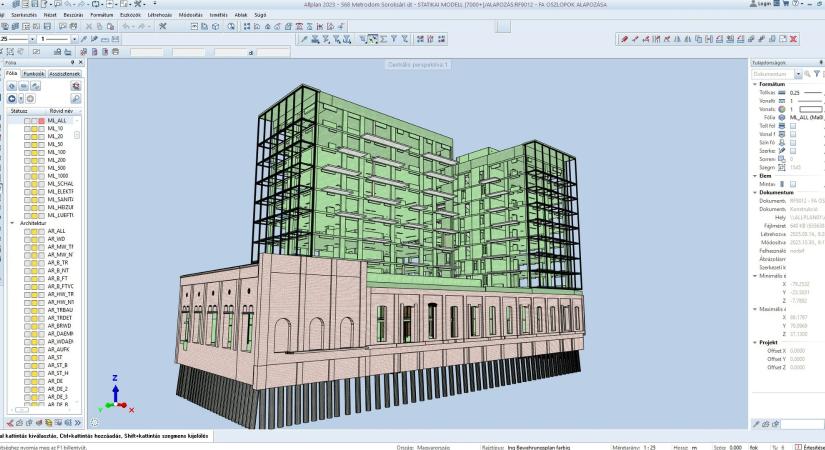Click the first round icon in Fólia palette
Viewport: 825px width, 450px height.
[12, 86]
